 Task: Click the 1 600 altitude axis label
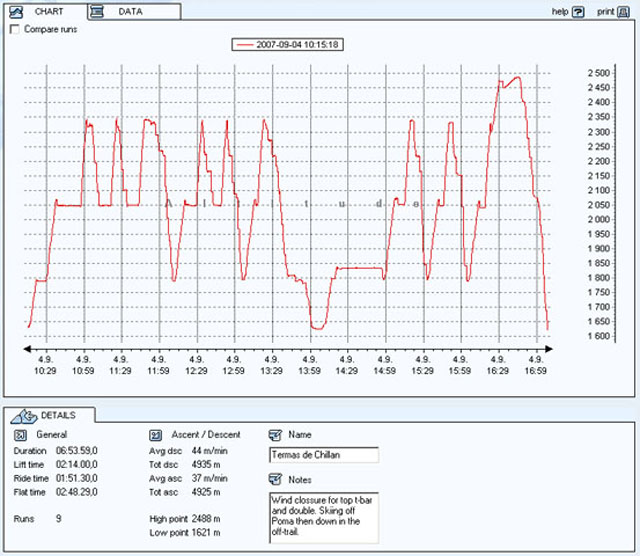click(599, 336)
